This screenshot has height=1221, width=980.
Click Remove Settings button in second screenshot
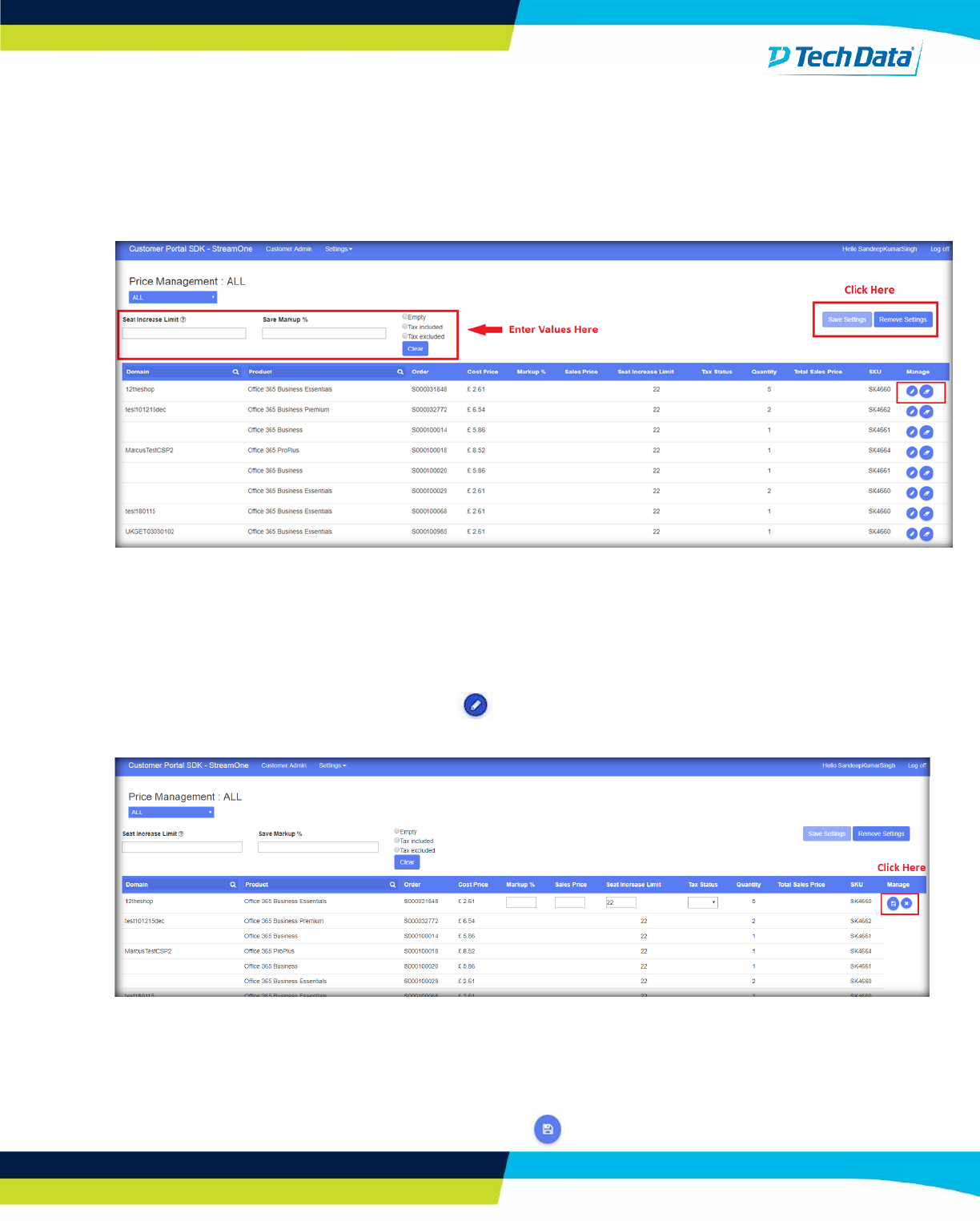click(x=882, y=833)
